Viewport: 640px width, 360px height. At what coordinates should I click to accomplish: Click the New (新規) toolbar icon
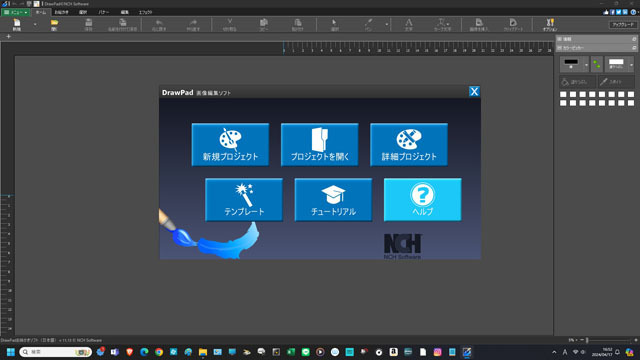17,24
